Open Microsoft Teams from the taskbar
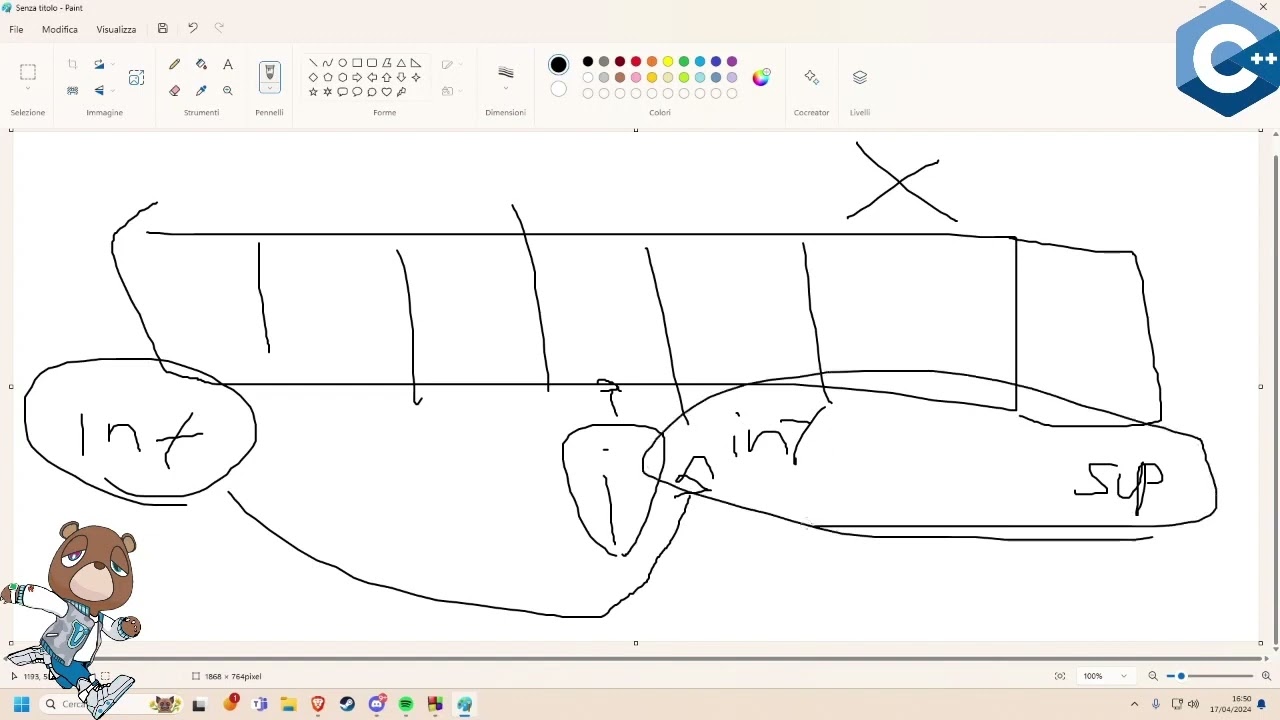This screenshot has width=1280, height=720. tap(260, 704)
